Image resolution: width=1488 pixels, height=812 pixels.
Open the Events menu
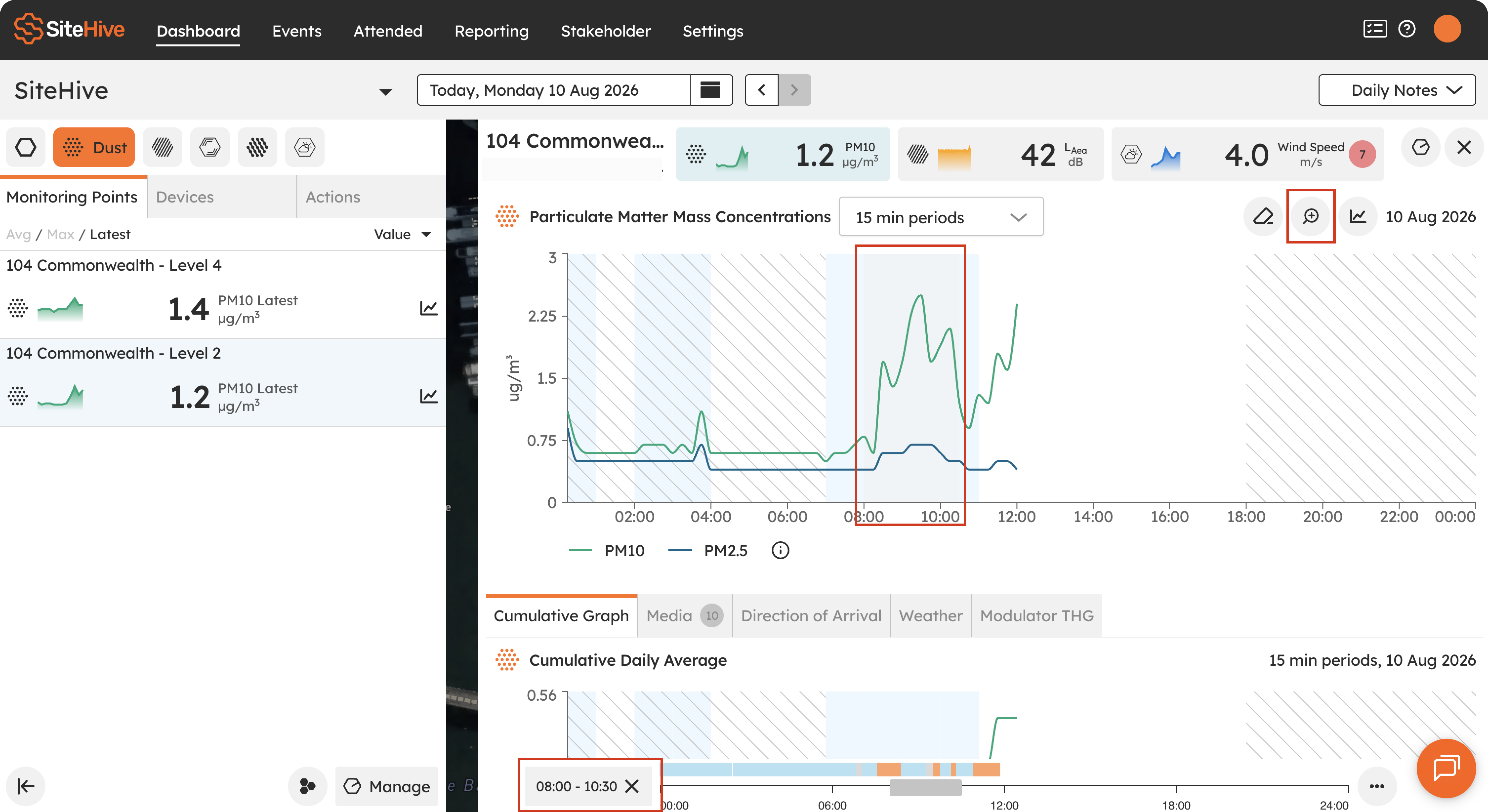(x=297, y=31)
